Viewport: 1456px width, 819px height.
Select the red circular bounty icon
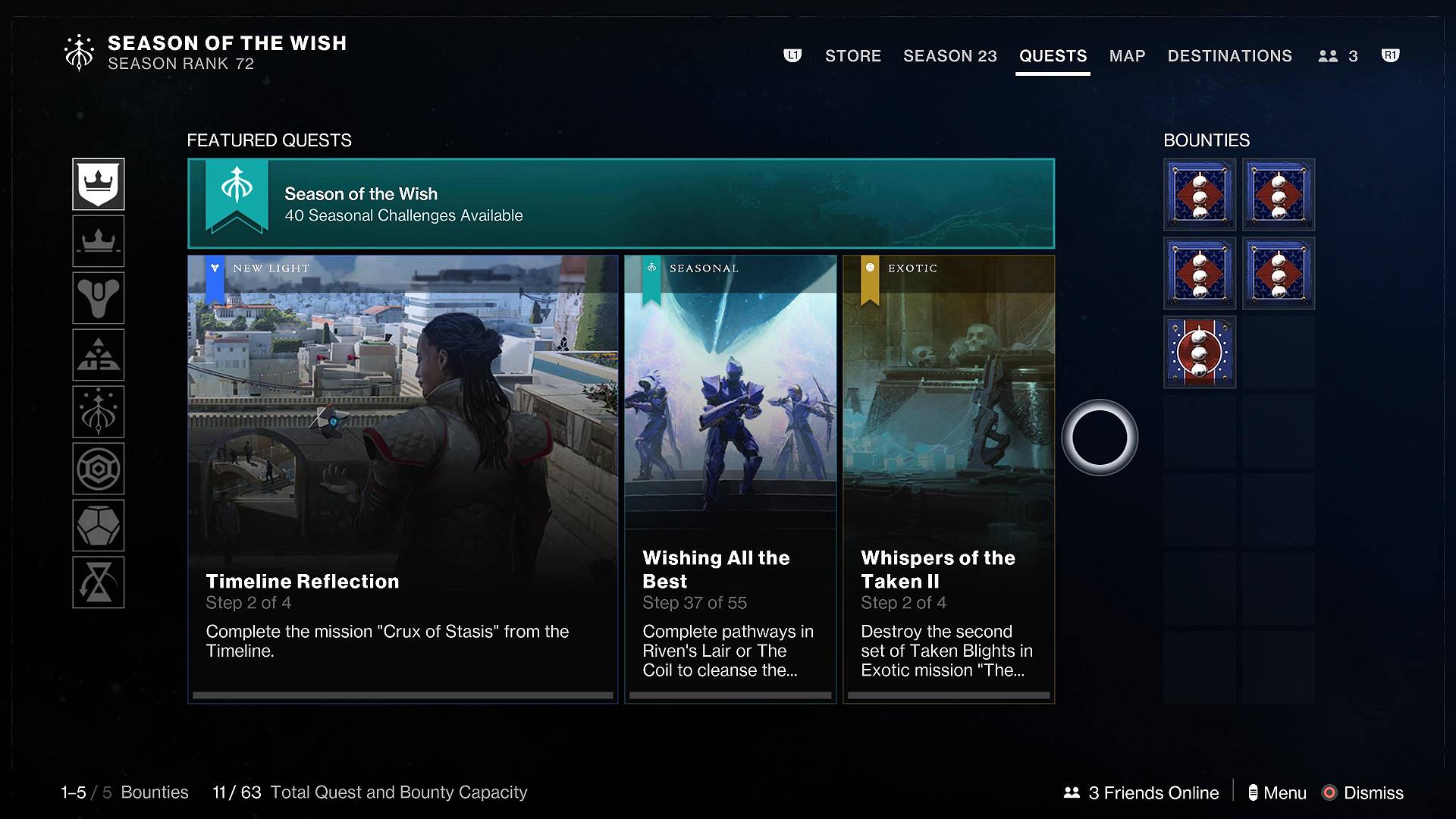(1199, 352)
